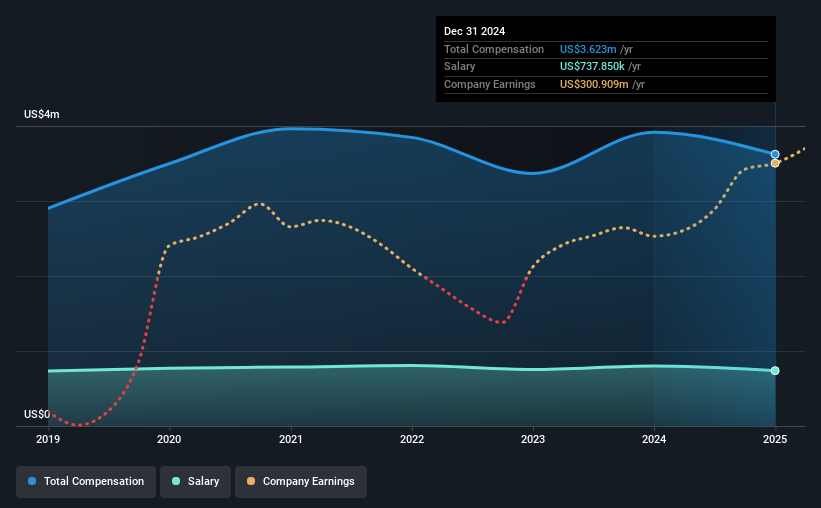Click the US$4m axis label
Viewport: 821px width, 508px height.
pyautogui.click(x=42, y=114)
